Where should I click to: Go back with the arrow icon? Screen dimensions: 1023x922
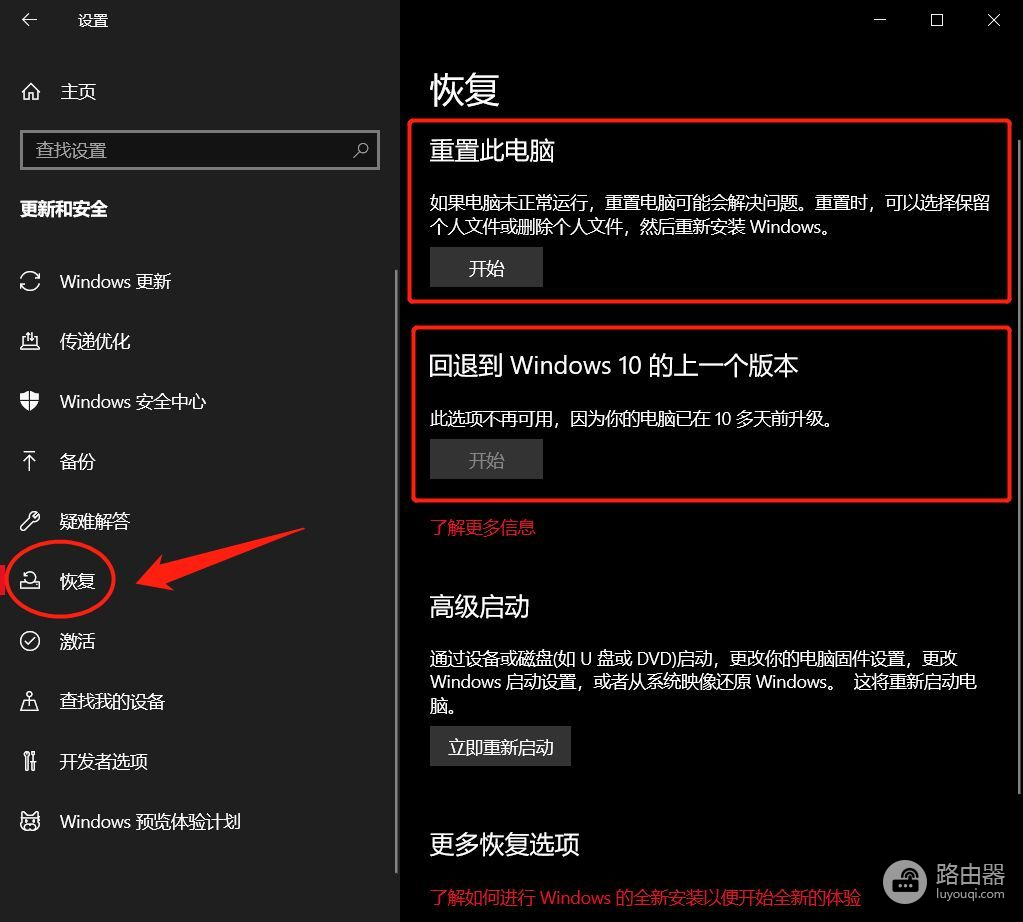(x=29, y=20)
